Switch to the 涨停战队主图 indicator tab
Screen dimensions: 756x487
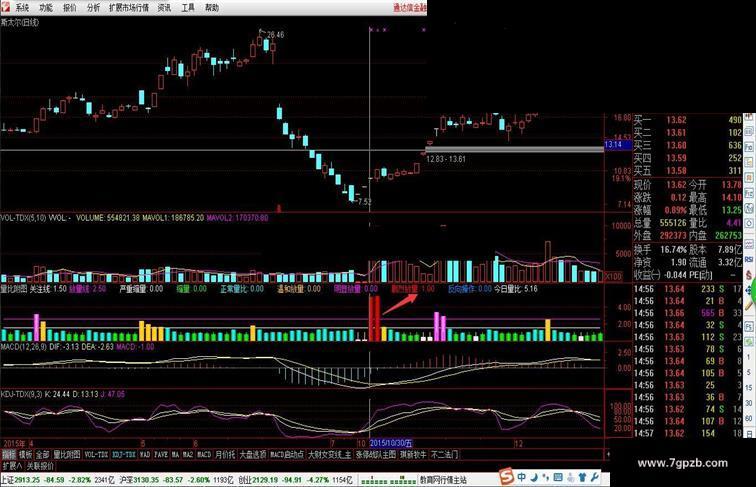(376, 454)
